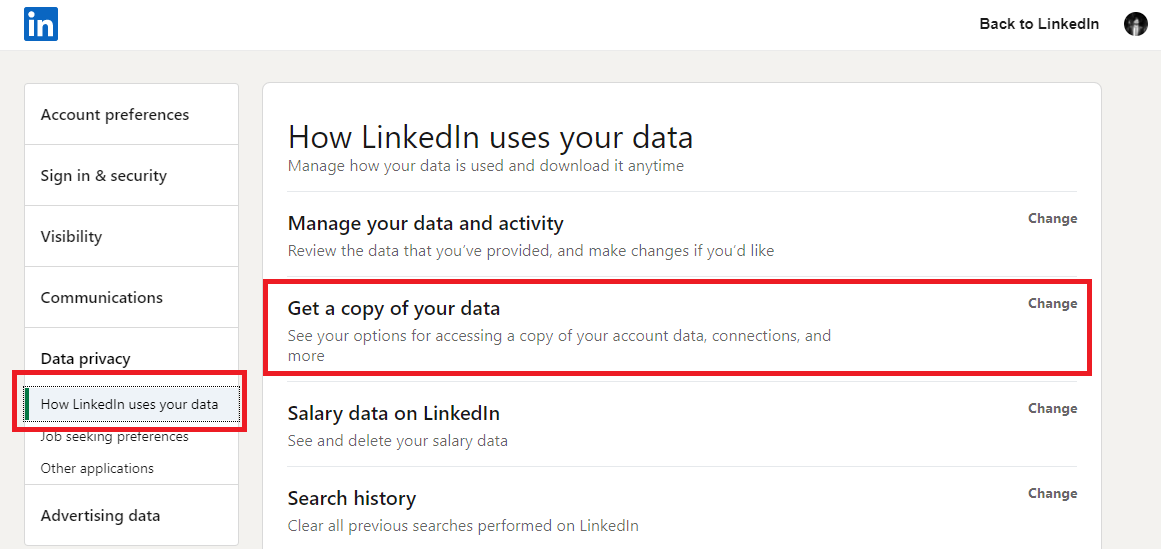The width and height of the screenshot is (1161, 549).
Task: Open Sign in & security section
Action: click(104, 176)
